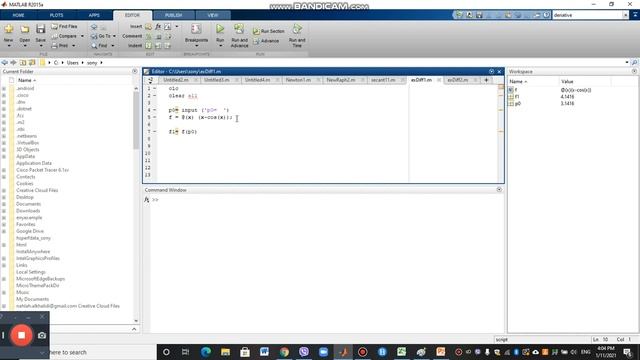640x360 pixels.
Task: Toggle breakpoint on line 7 dash
Action: pyautogui.click(x=154, y=131)
